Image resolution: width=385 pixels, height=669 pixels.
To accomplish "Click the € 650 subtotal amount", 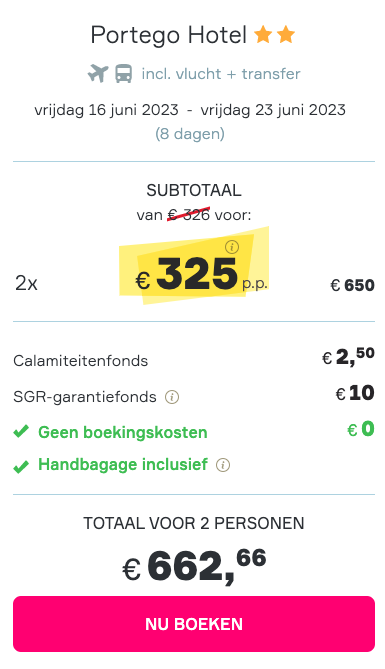I will (353, 285).
